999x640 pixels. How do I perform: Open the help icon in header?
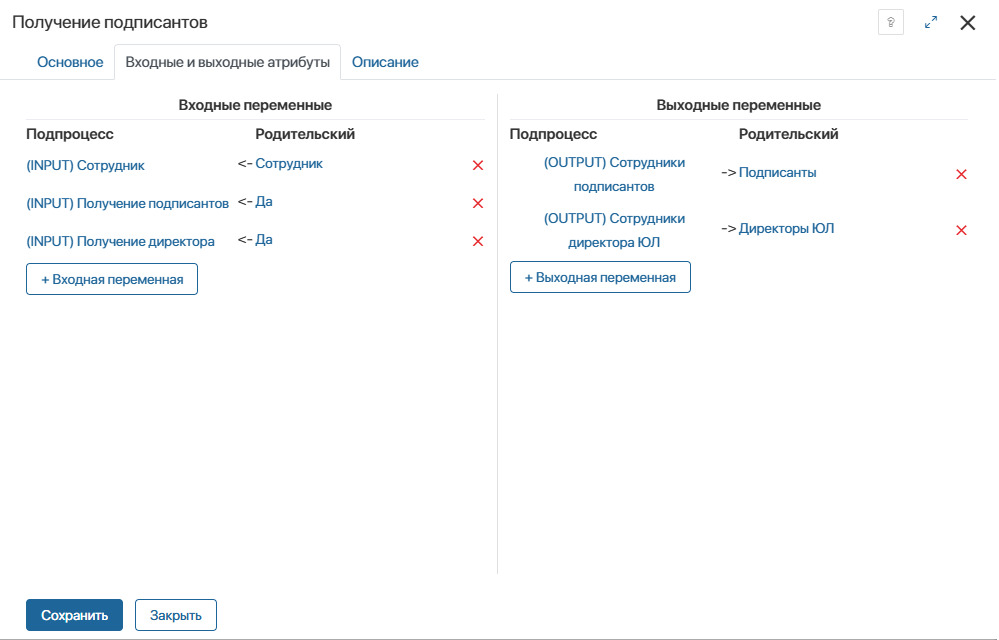(890, 22)
